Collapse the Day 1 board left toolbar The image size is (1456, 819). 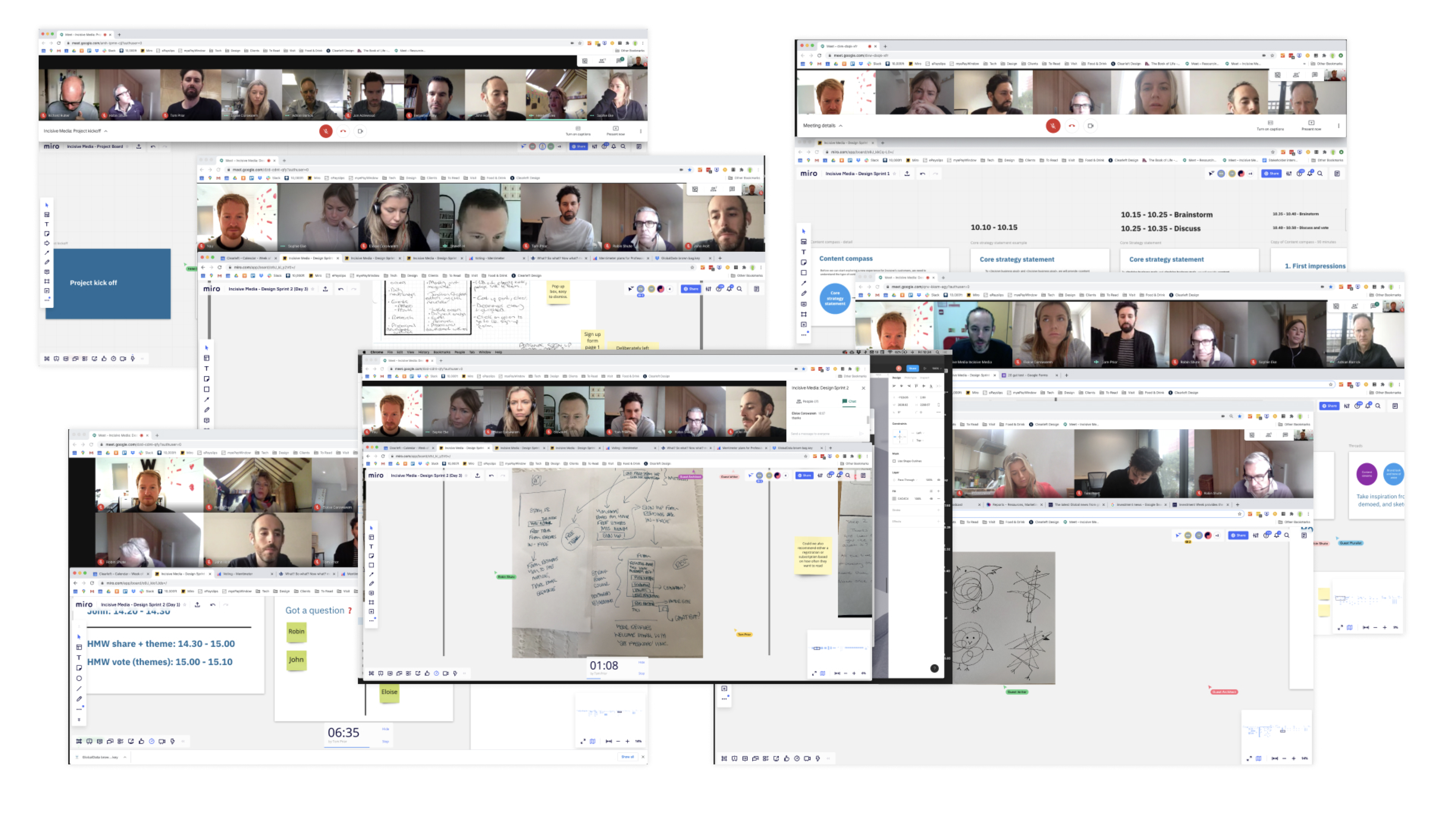(79, 720)
